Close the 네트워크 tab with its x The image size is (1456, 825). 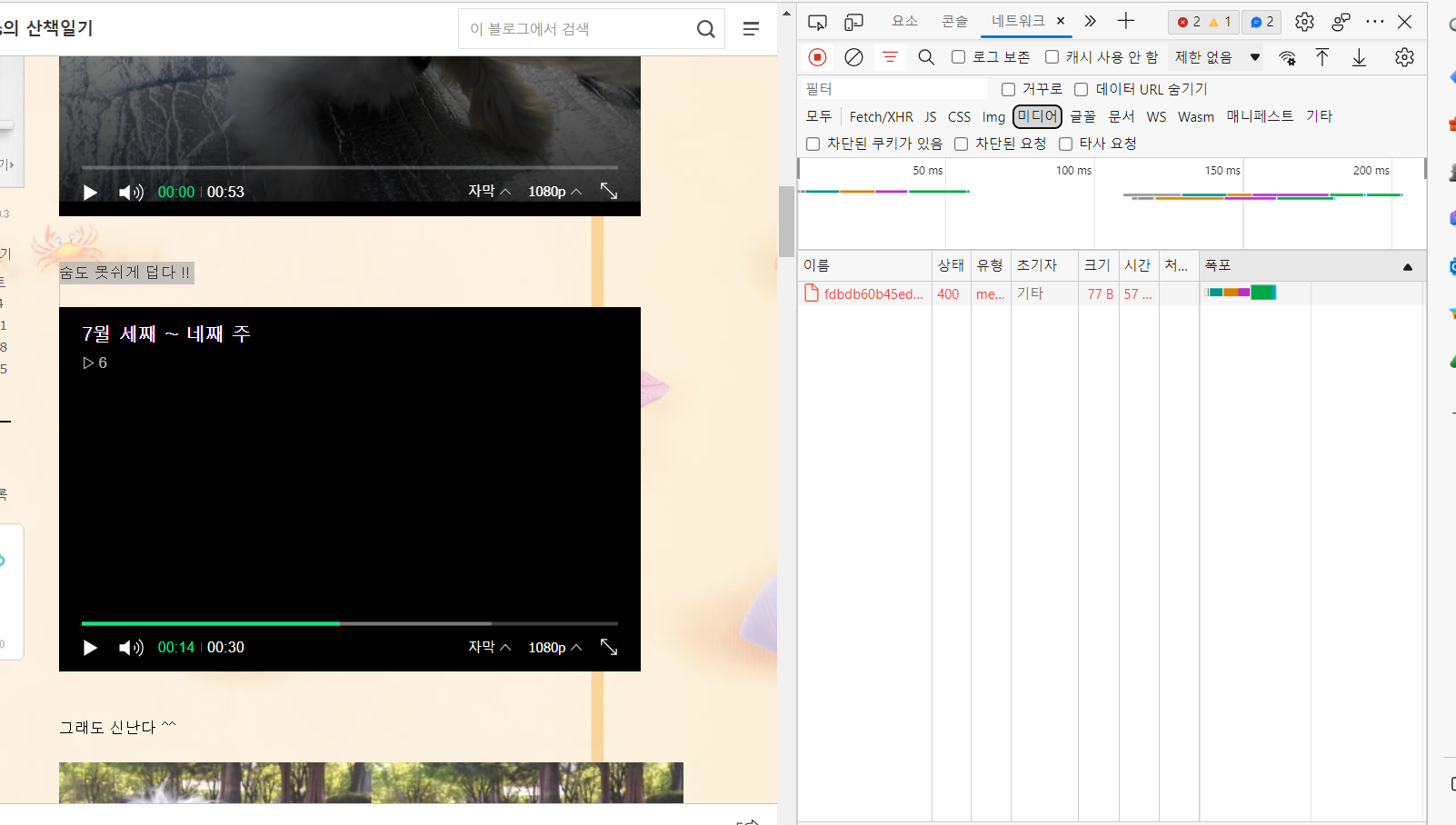[1060, 21]
